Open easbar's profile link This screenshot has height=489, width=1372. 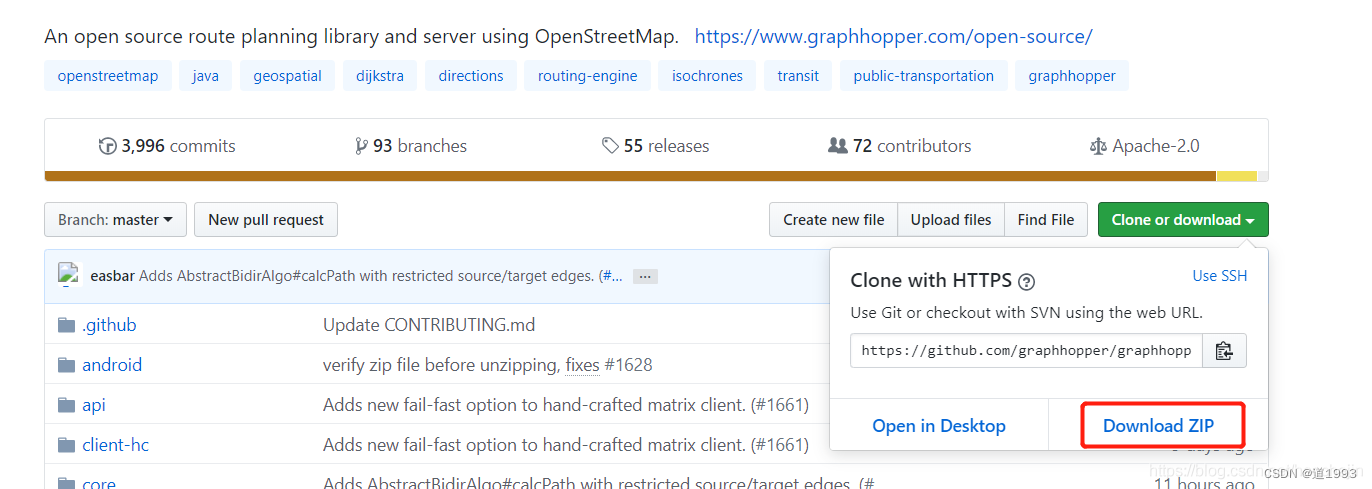(x=113, y=276)
